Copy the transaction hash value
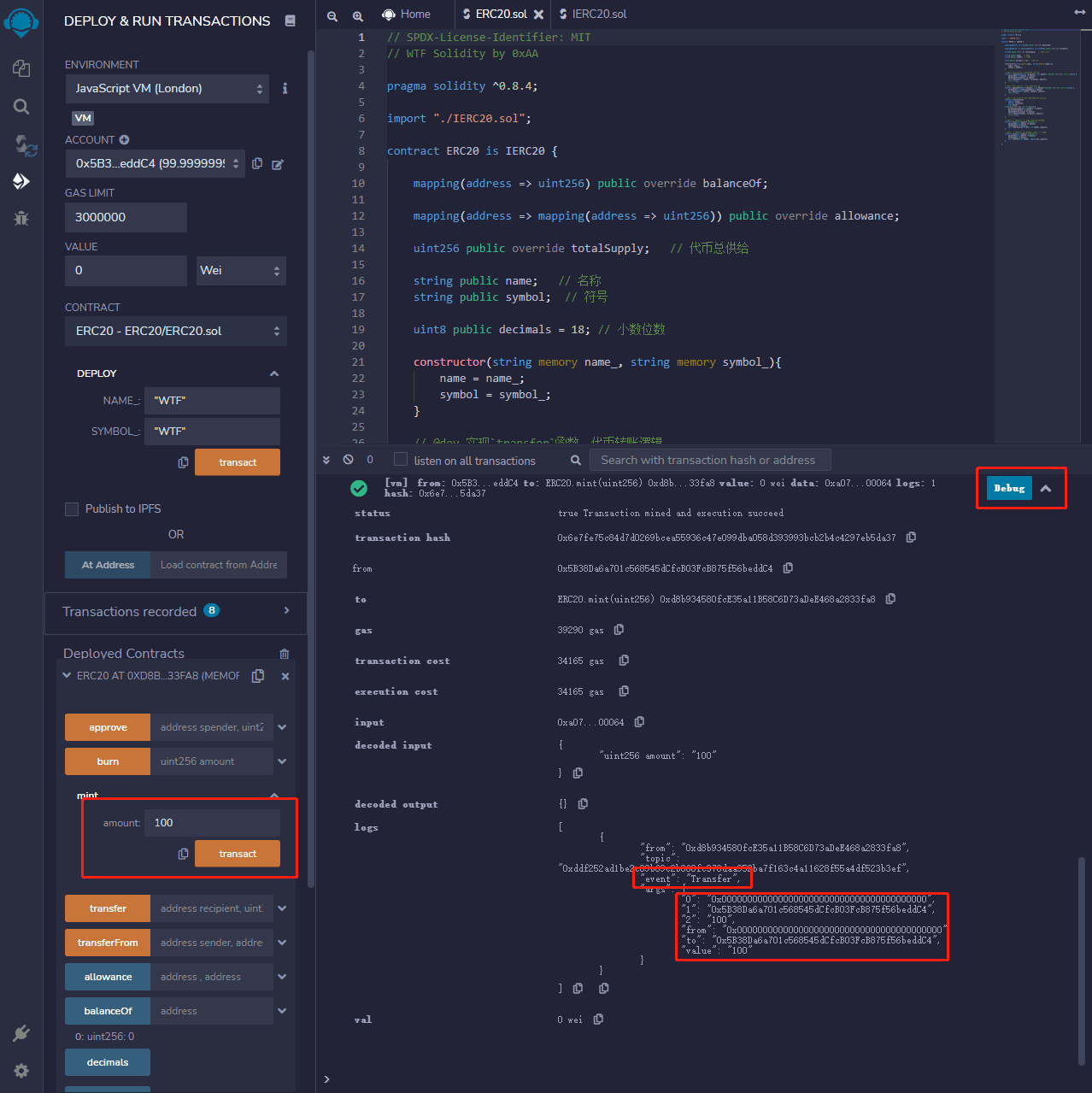 (911, 538)
